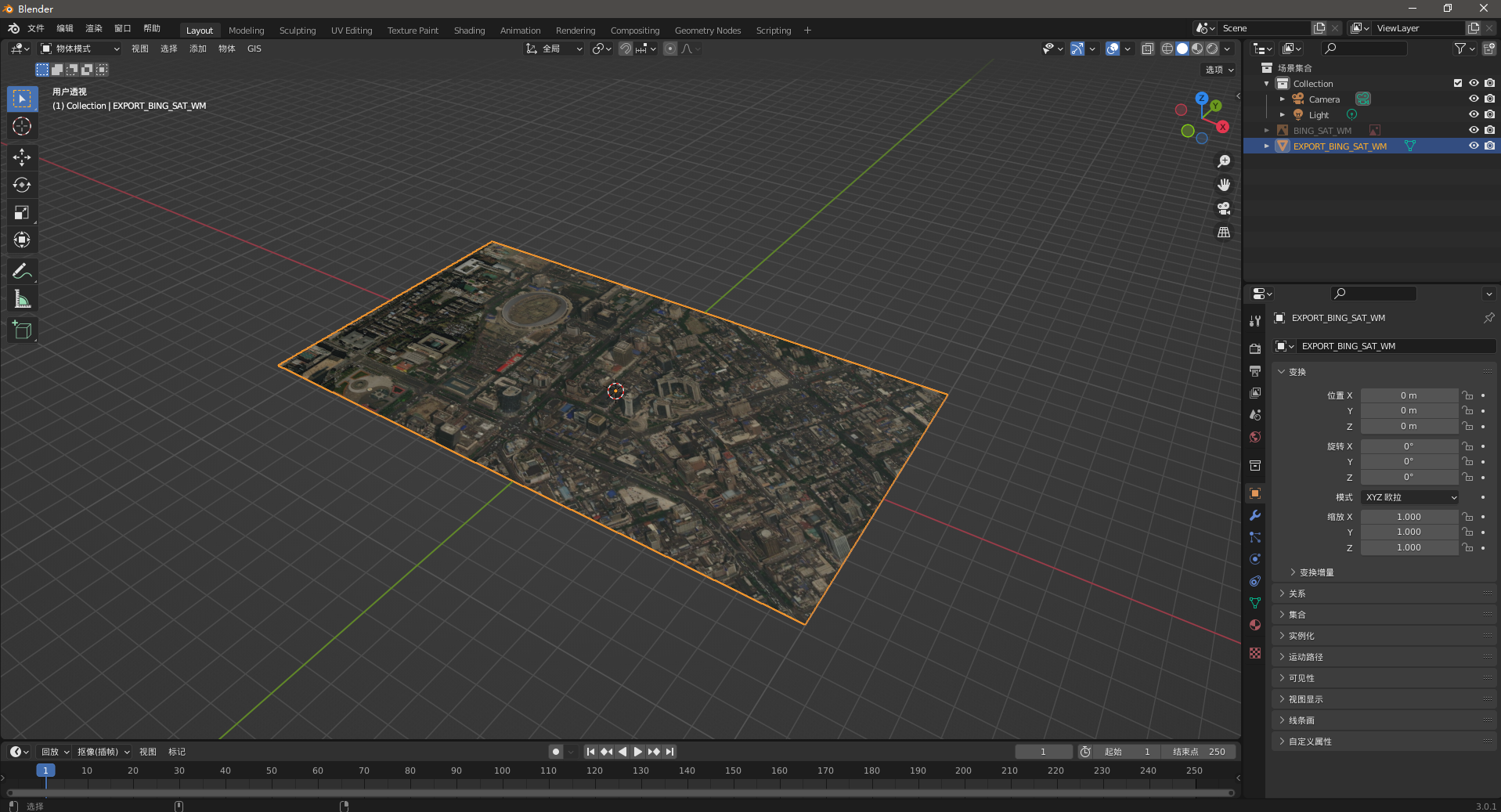The height and width of the screenshot is (812, 1501).
Task: Hide Camera with its eye icon
Action: click(x=1474, y=99)
